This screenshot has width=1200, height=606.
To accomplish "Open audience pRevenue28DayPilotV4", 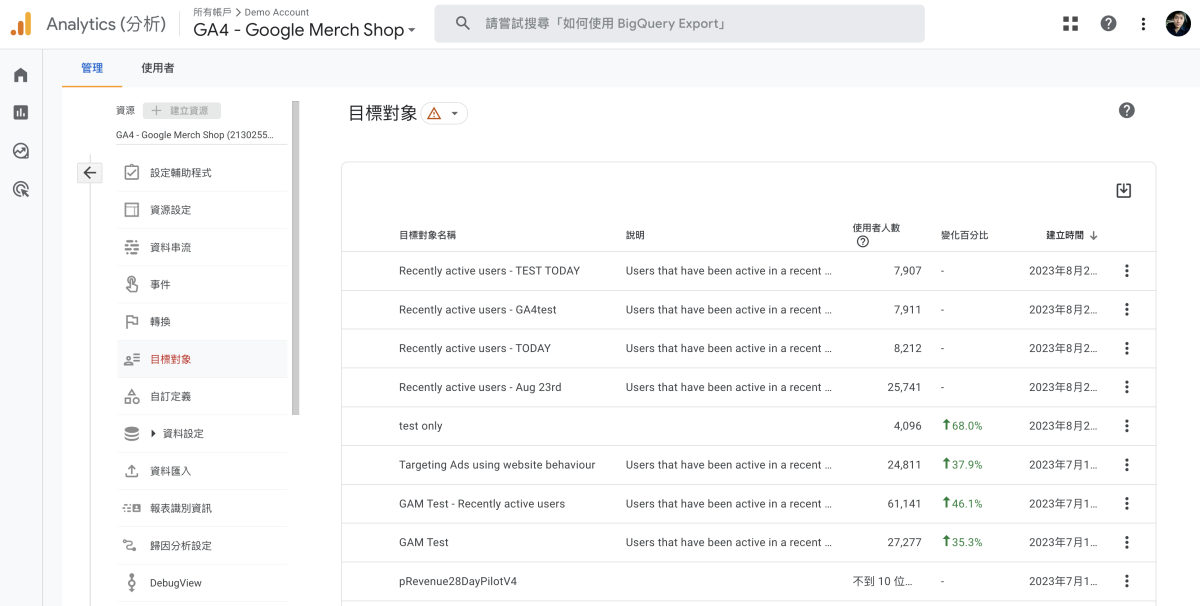I will coord(458,581).
